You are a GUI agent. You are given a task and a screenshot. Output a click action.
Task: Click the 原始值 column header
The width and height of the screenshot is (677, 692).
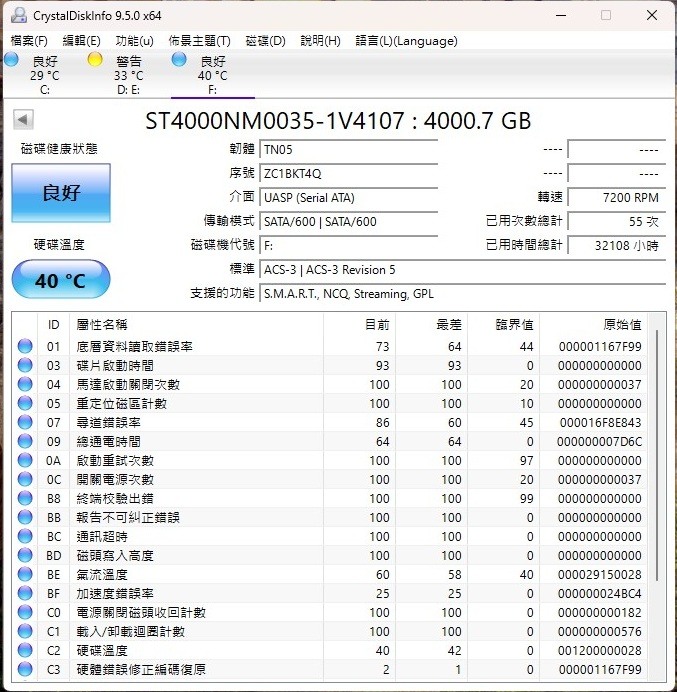pos(622,325)
